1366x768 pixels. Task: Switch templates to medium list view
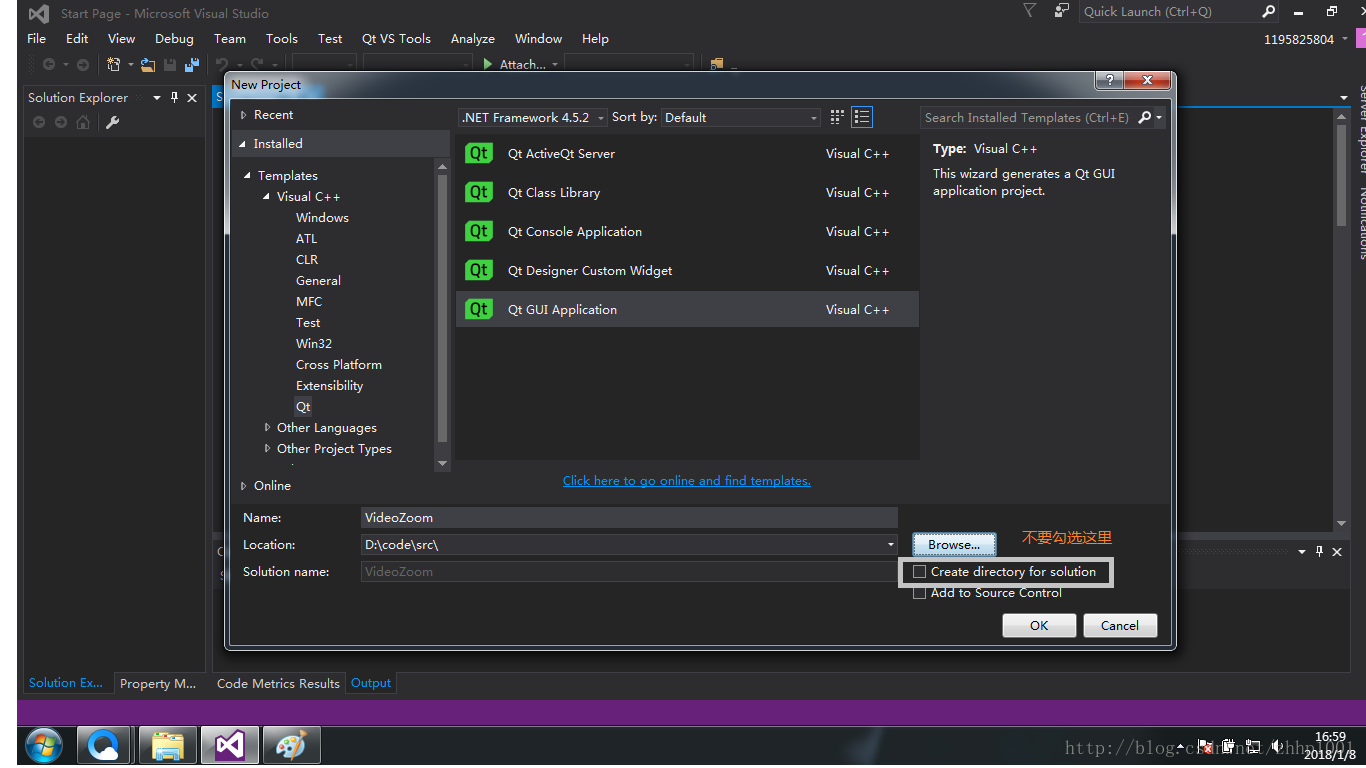coord(862,117)
